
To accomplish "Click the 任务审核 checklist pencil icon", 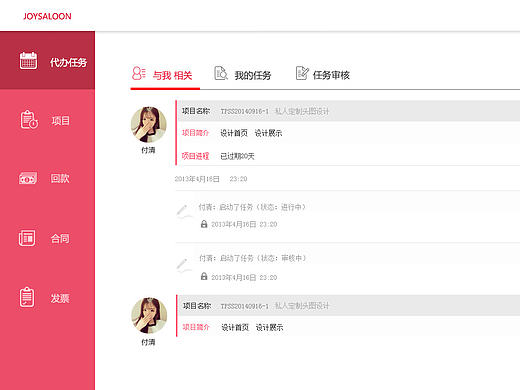I will 302,73.
